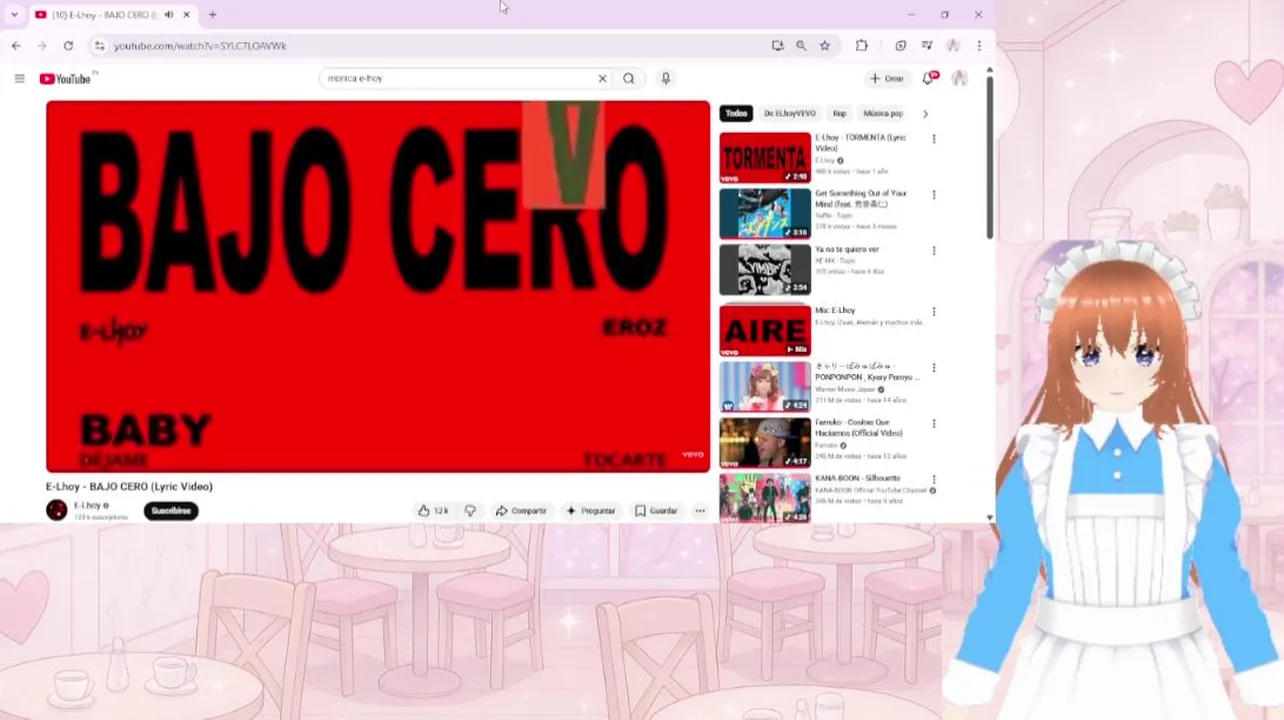Open the Farruko Cositas Que Haciamos thumbnail
The width and height of the screenshot is (1284, 720).
point(765,443)
